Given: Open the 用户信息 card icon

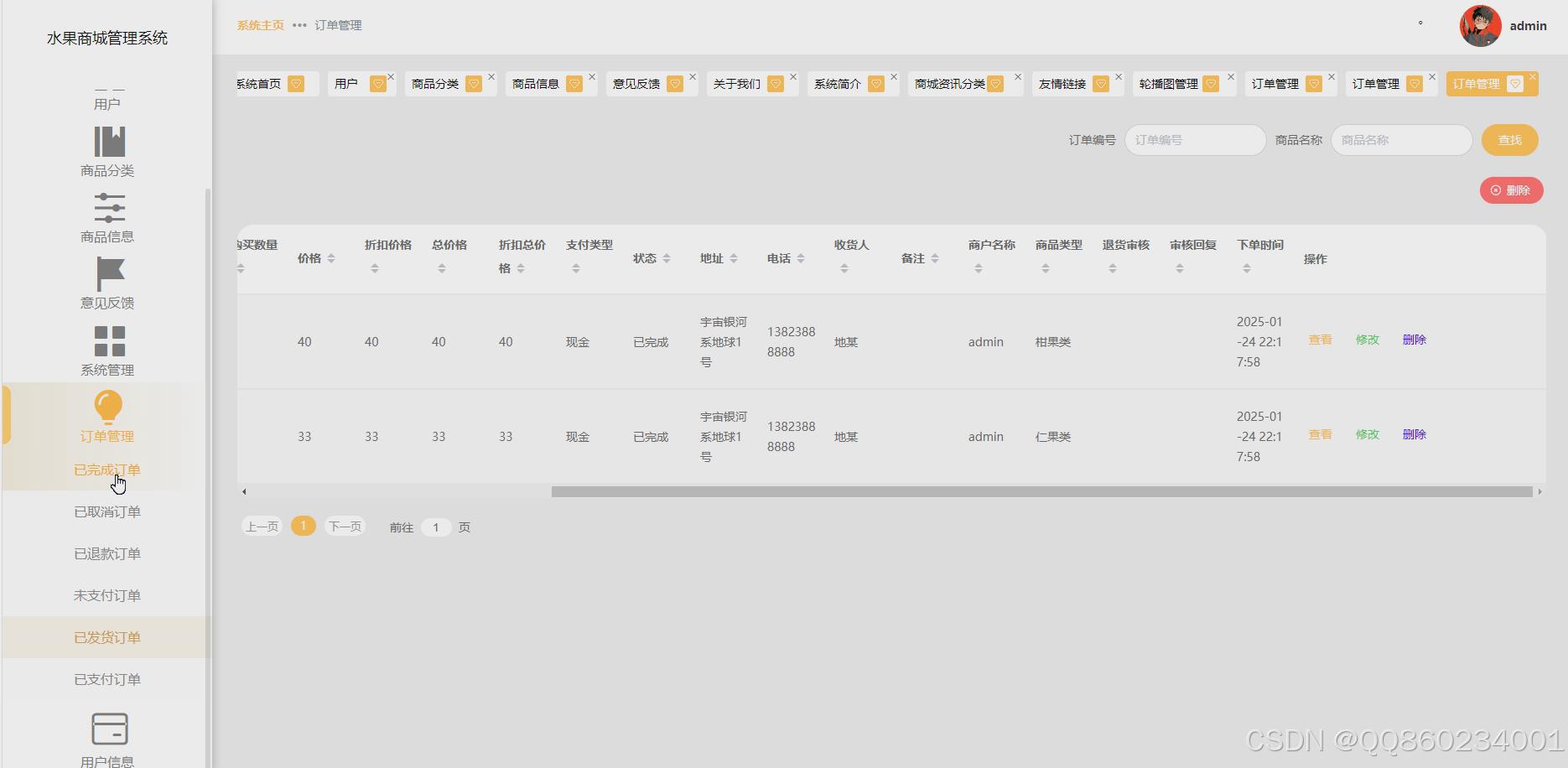Looking at the screenshot, I should tap(109, 729).
